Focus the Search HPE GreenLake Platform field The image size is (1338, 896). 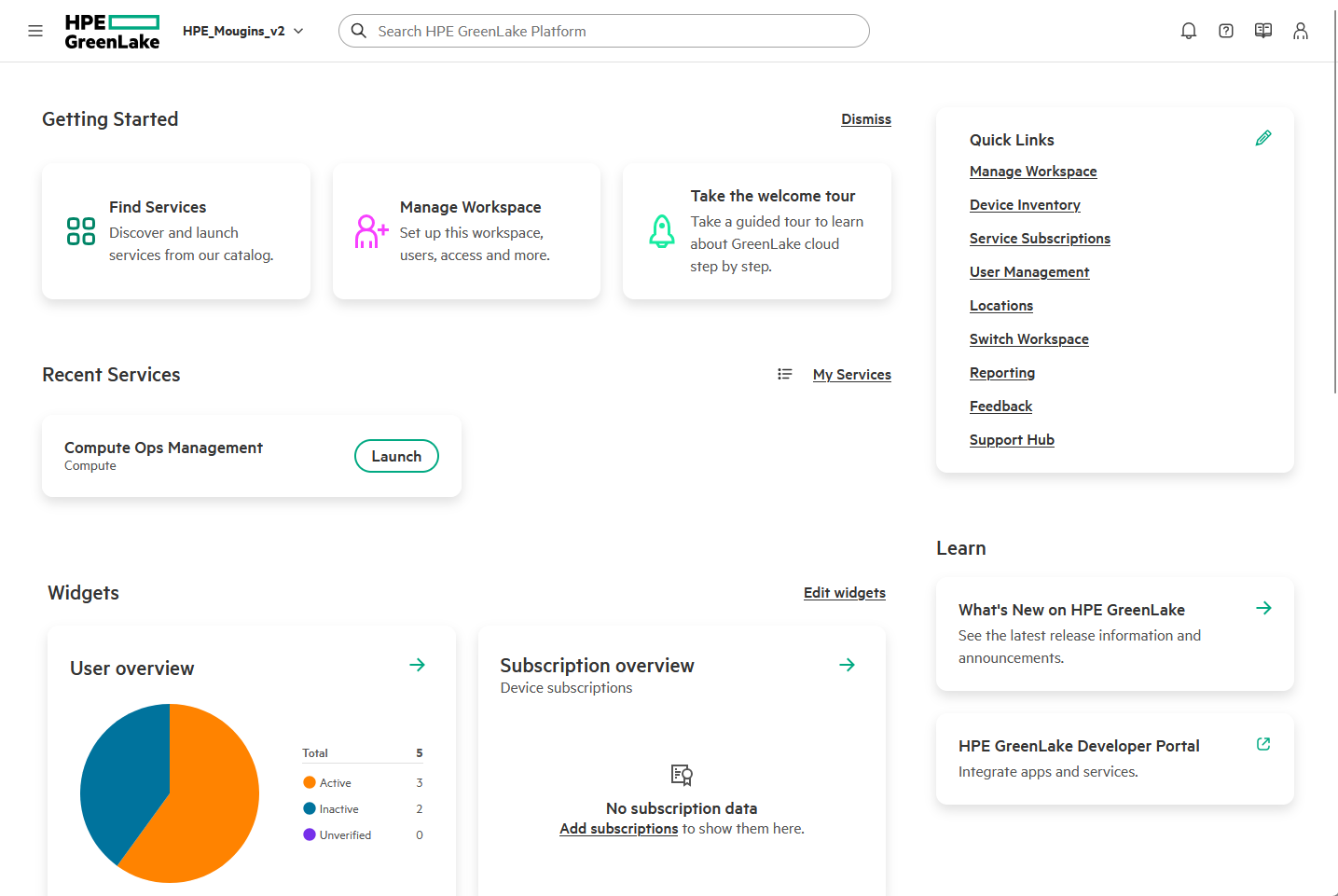pyautogui.click(x=615, y=31)
